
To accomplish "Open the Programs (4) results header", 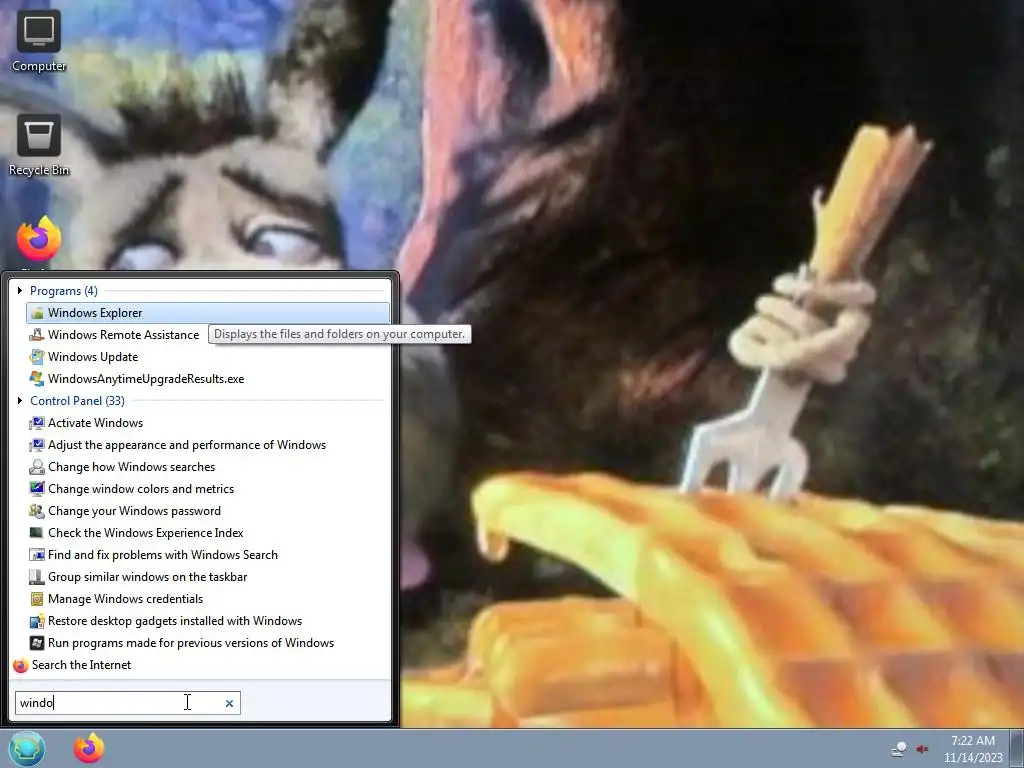I will click(x=64, y=291).
